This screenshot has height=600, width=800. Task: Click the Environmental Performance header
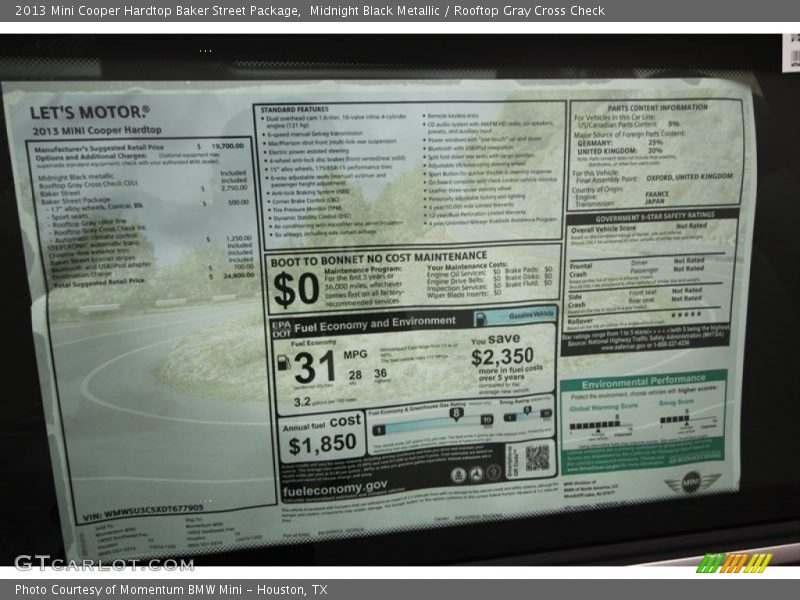point(643,381)
